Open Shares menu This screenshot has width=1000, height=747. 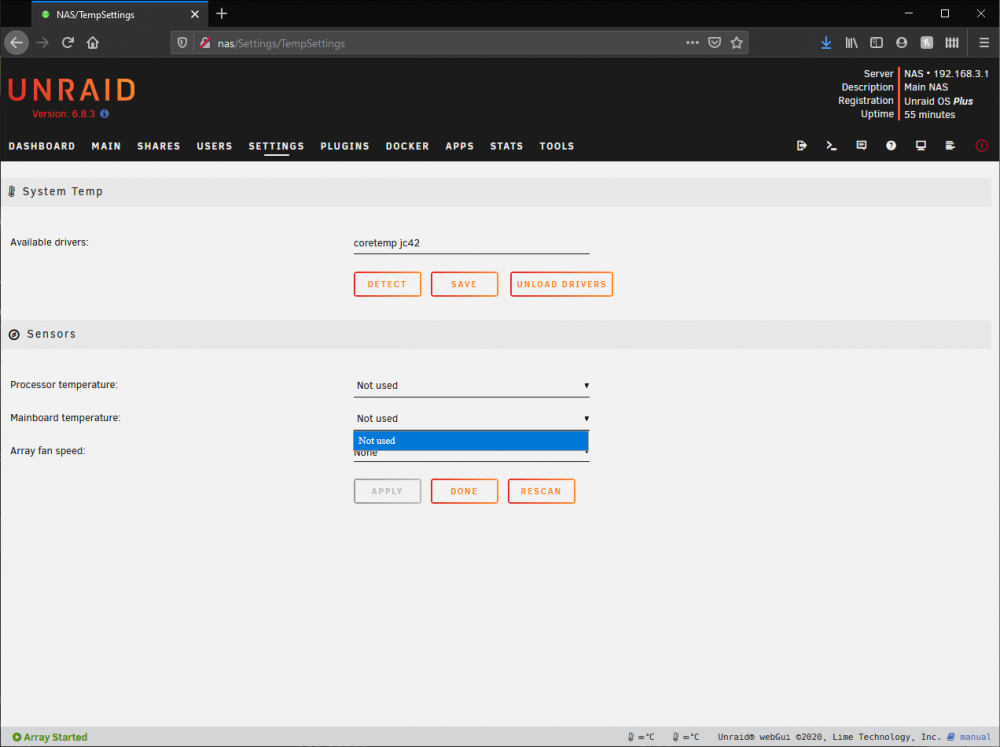point(158,146)
